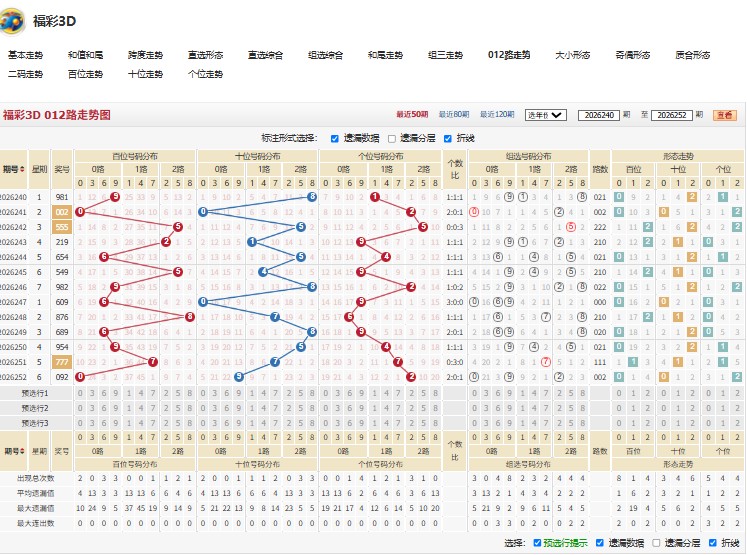The width and height of the screenshot is (747, 555).
Task: Open 奇偶形态 page
Action: pos(633,55)
